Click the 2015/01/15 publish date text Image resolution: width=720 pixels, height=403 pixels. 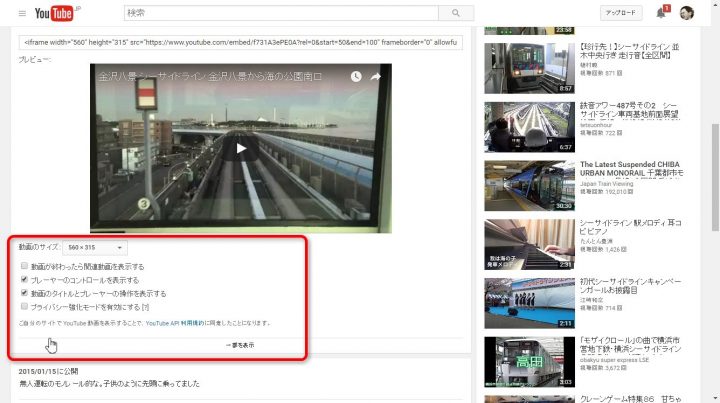48,371
